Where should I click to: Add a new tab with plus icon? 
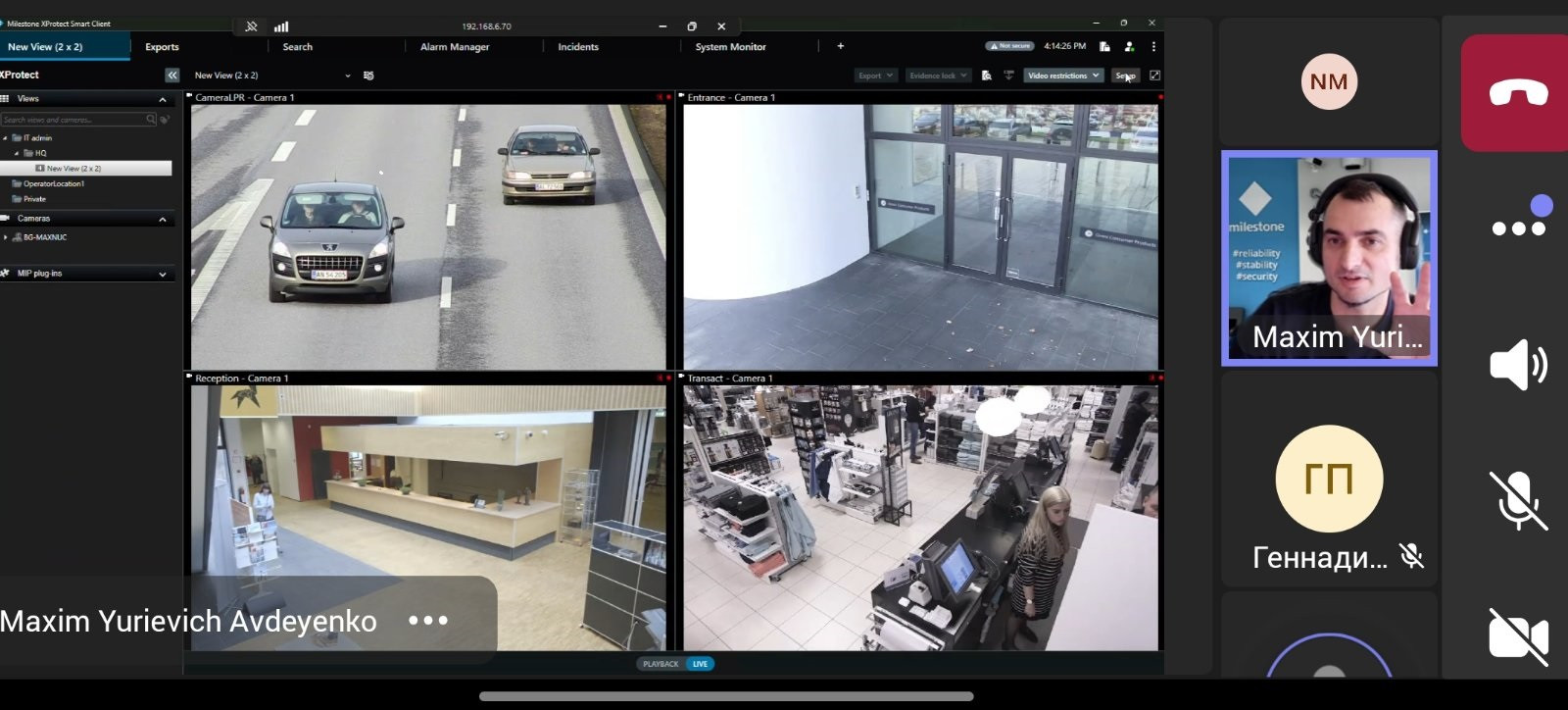click(840, 46)
